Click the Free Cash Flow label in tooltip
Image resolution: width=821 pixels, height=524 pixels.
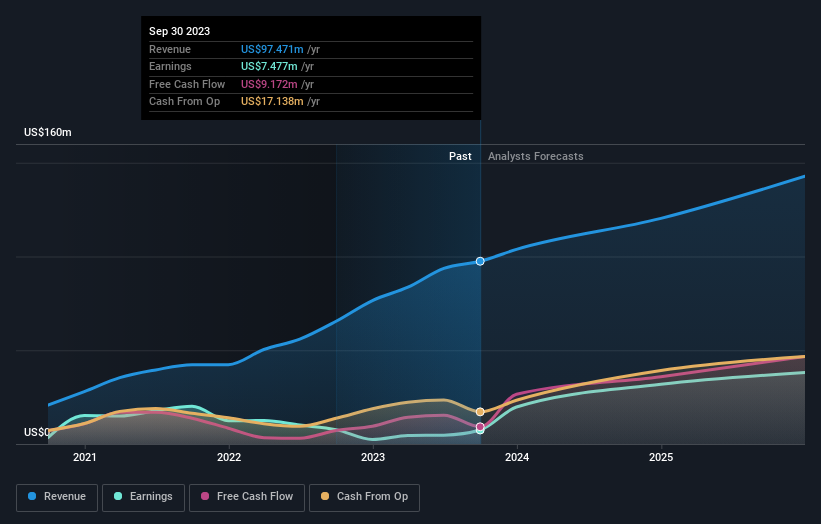click(187, 84)
